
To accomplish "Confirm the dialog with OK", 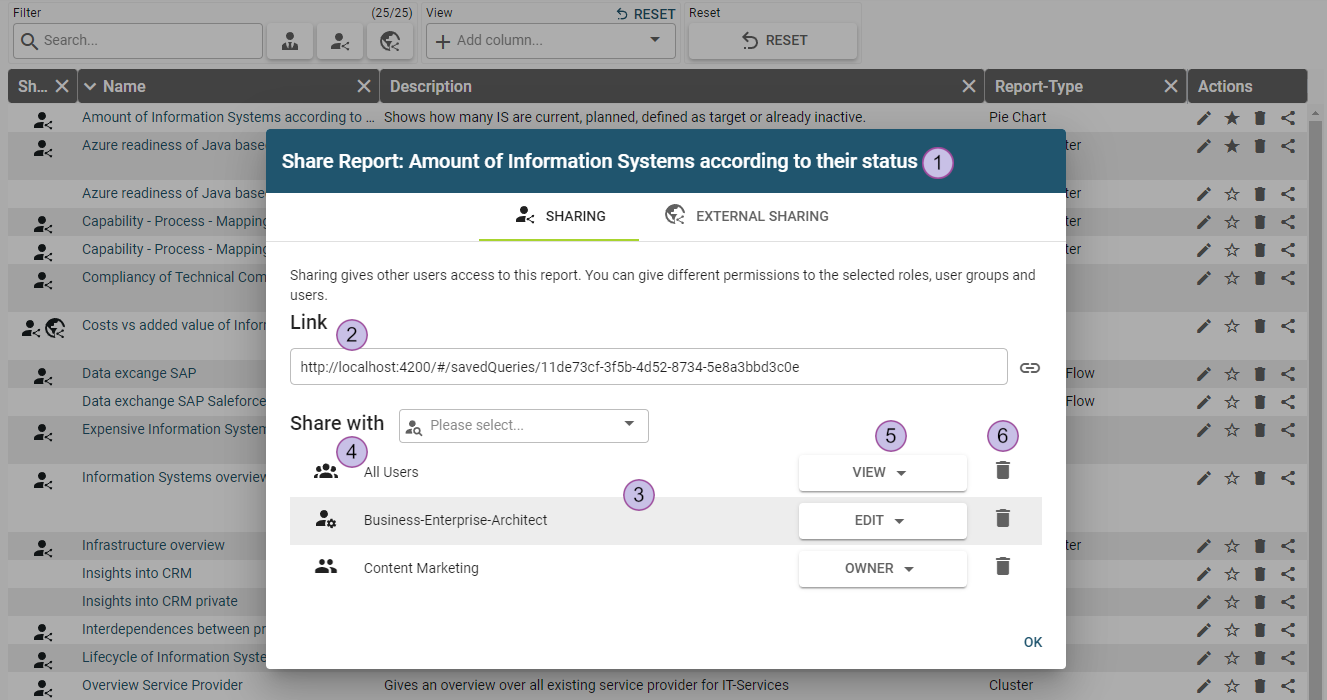I will (x=1032, y=642).
